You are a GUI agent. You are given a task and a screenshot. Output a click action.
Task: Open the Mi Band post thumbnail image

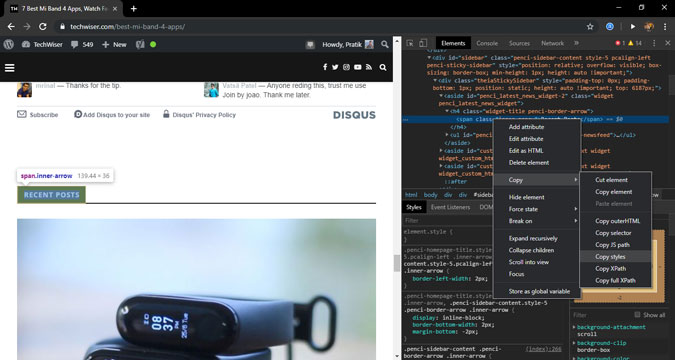point(196,289)
